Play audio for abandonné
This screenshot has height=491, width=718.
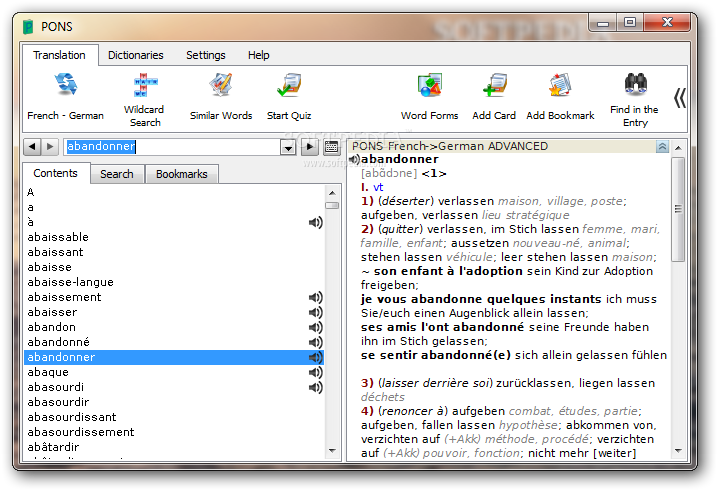click(315, 342)
